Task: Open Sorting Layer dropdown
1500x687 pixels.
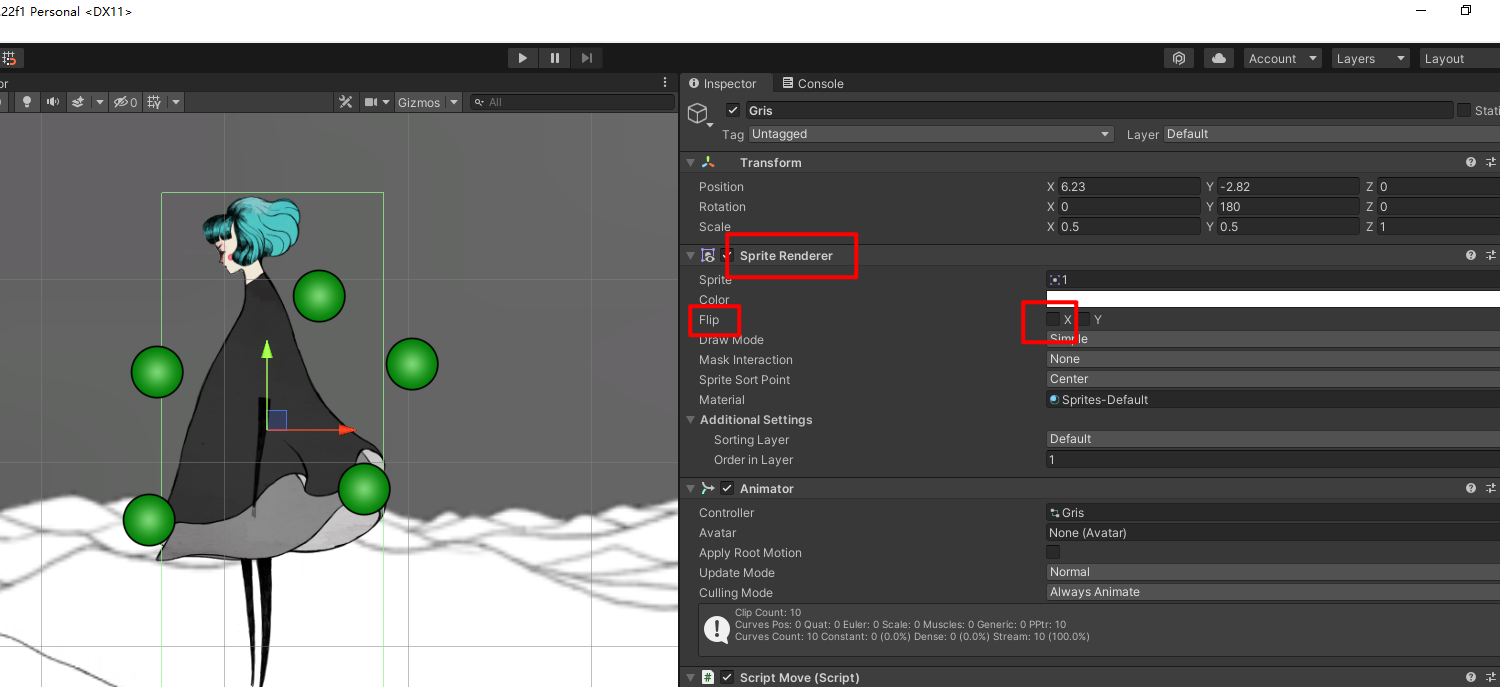Action: [1273, 439]
